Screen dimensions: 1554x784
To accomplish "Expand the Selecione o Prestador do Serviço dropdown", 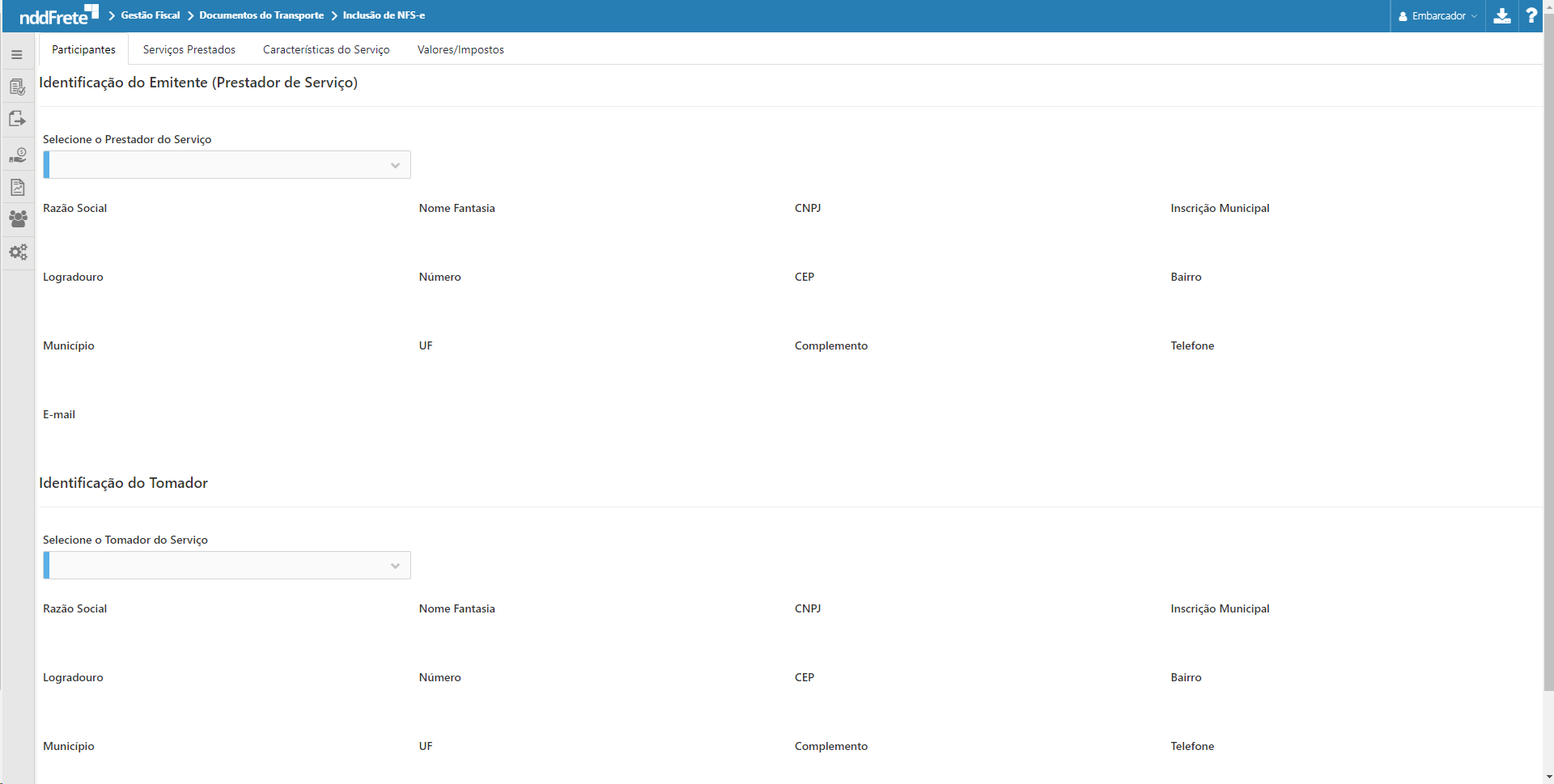I will 227,165.
